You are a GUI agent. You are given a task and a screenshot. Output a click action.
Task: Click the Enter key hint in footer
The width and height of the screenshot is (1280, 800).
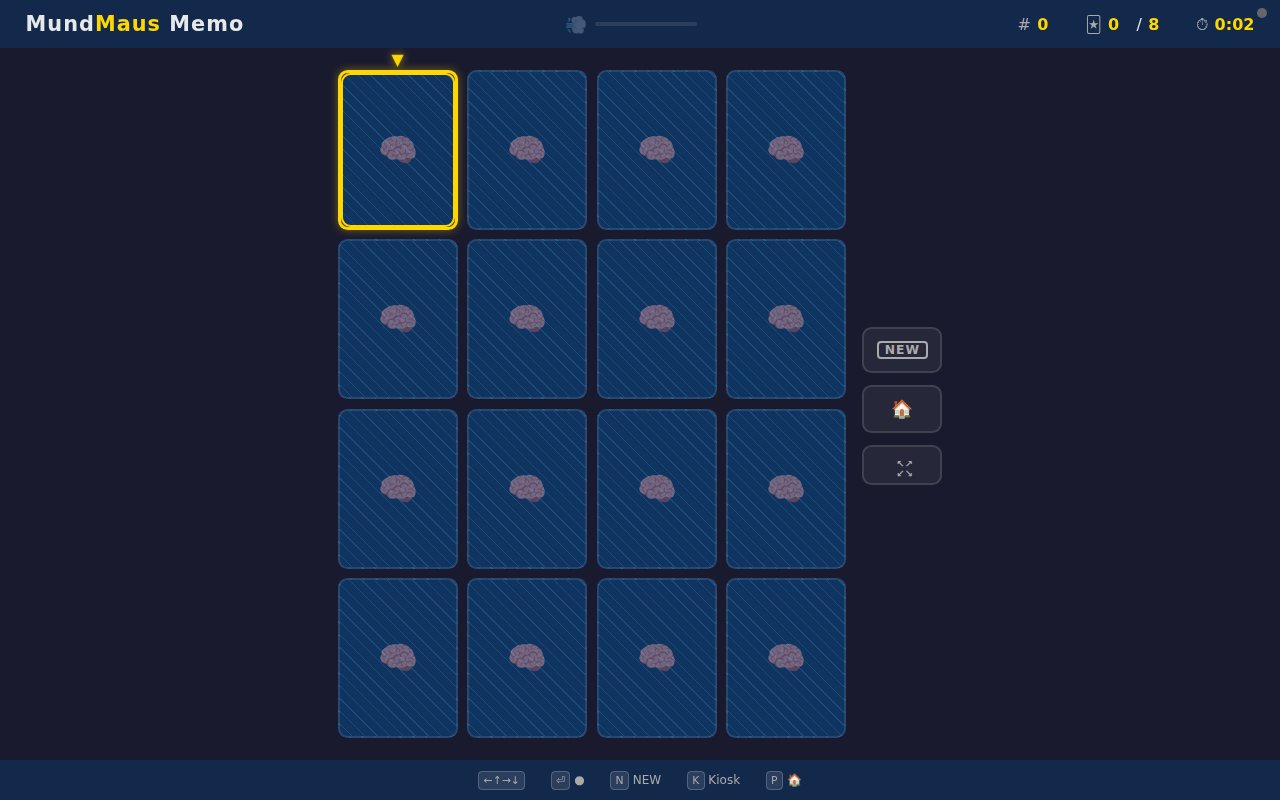click(x=560, y=780)
